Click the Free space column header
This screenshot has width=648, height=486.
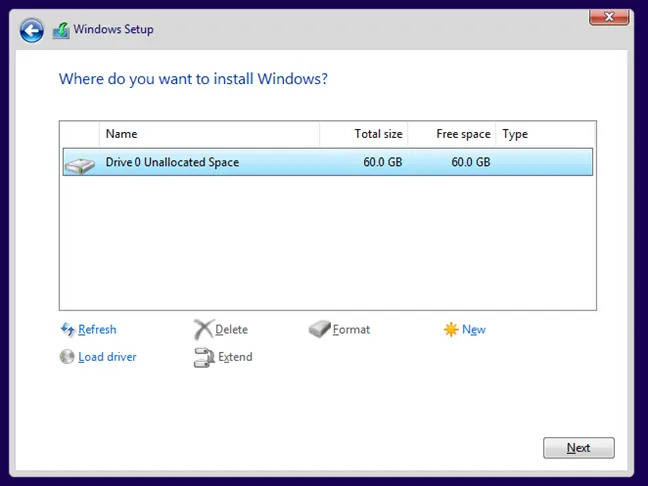coord(463,134)
